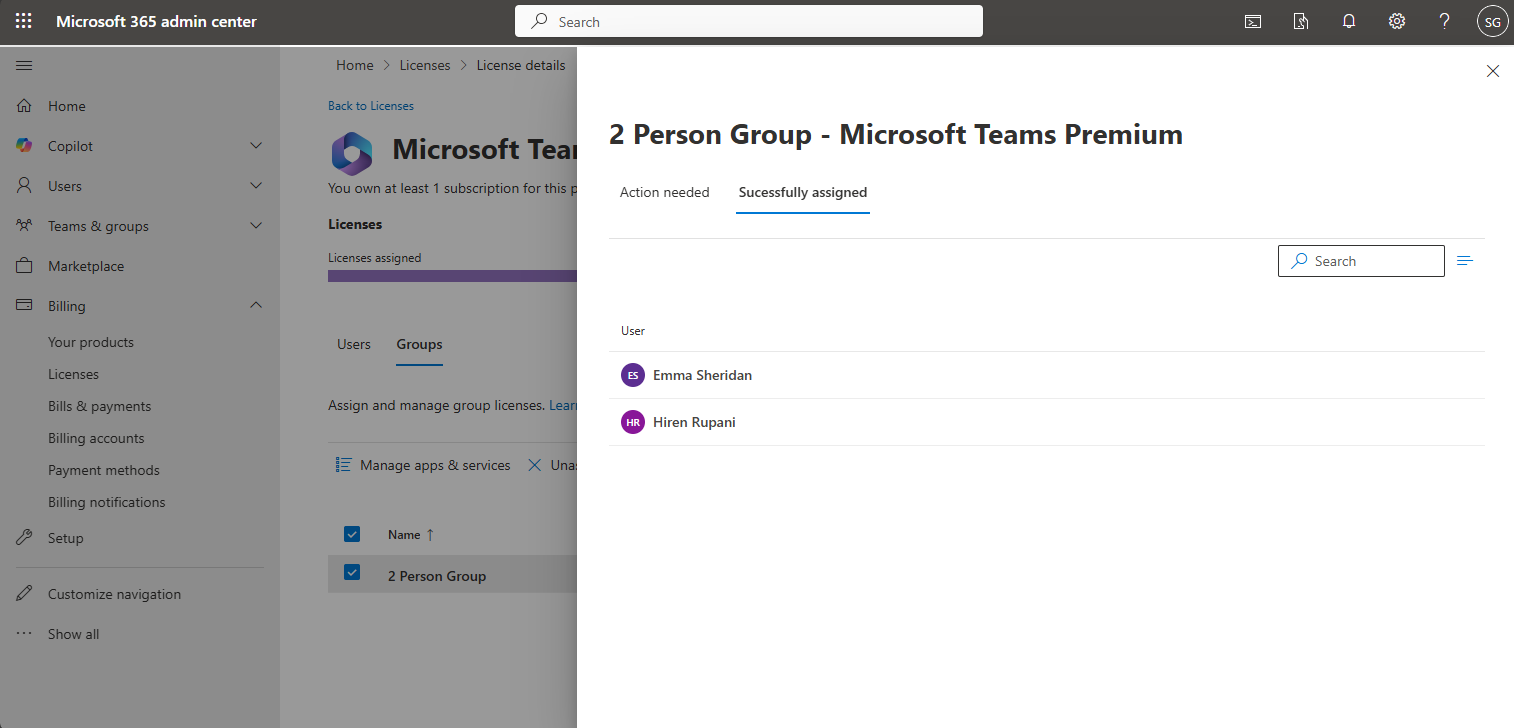Open the settings gear
The height and width of the screenshot is (728, 1514).
(x=1397, y=21)
